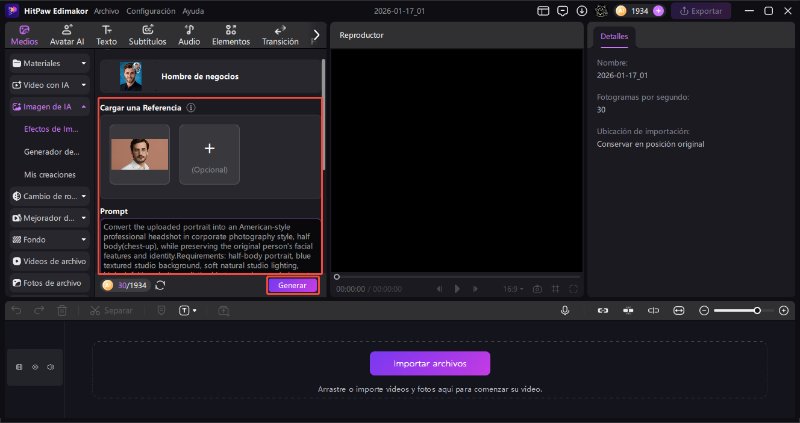This screenshot has height=423, width=800.
Task: Expand the Video con IA section
Action: pos(49,85)
